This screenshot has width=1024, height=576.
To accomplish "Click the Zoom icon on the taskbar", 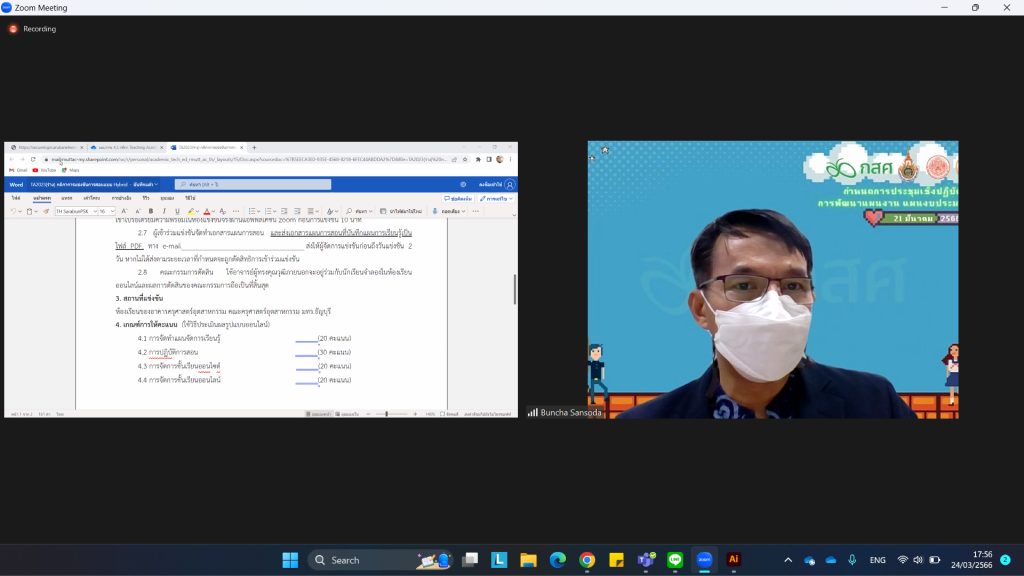I will (704, 560).
